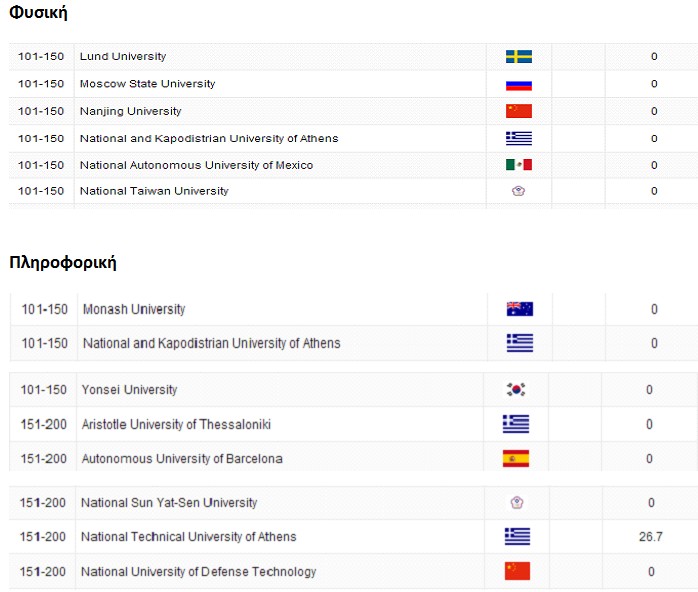Click the South Korea flag beside Yonsei University

tap(516, 389)
